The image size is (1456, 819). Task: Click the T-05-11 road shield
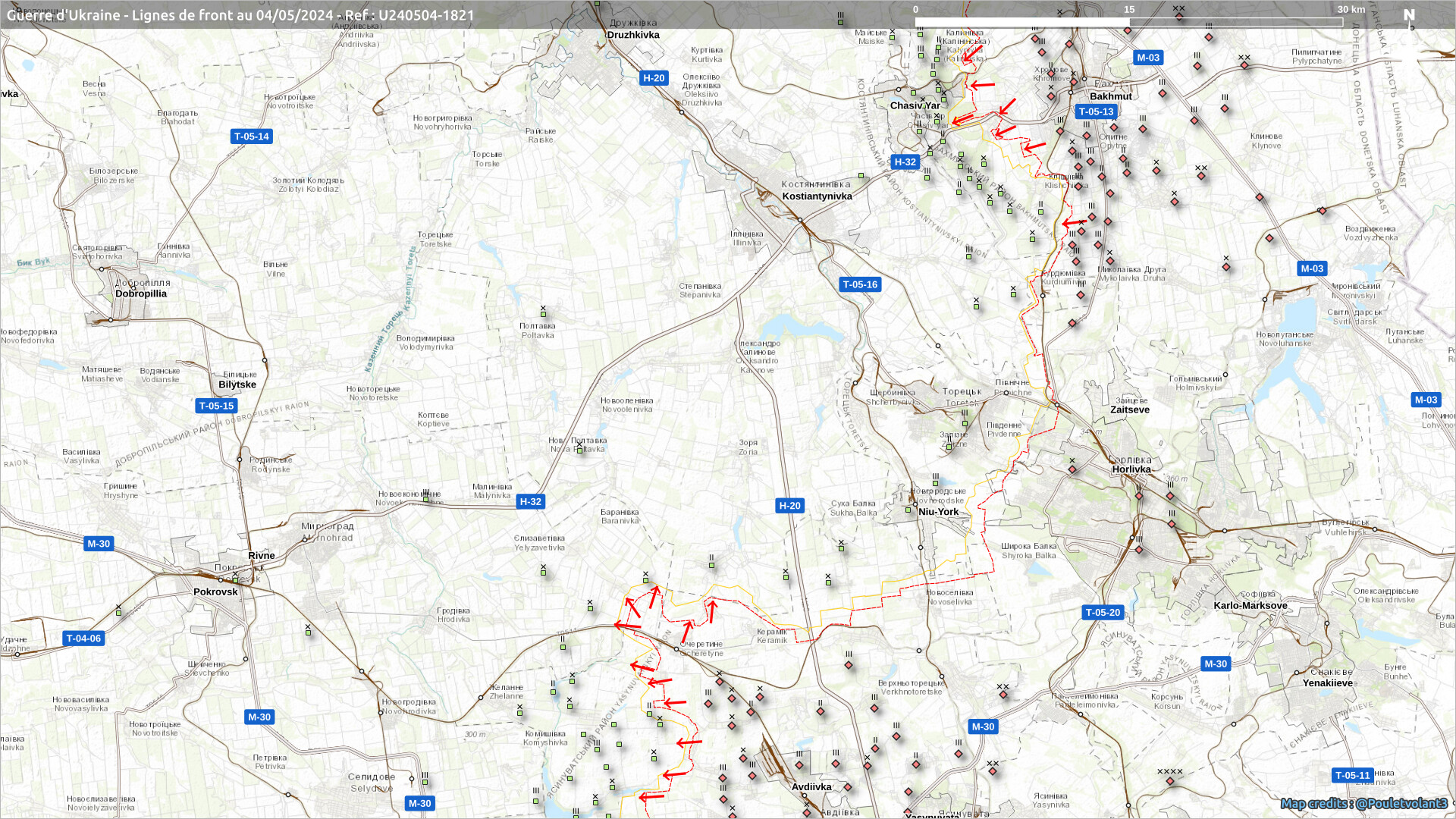point(1352,775)
